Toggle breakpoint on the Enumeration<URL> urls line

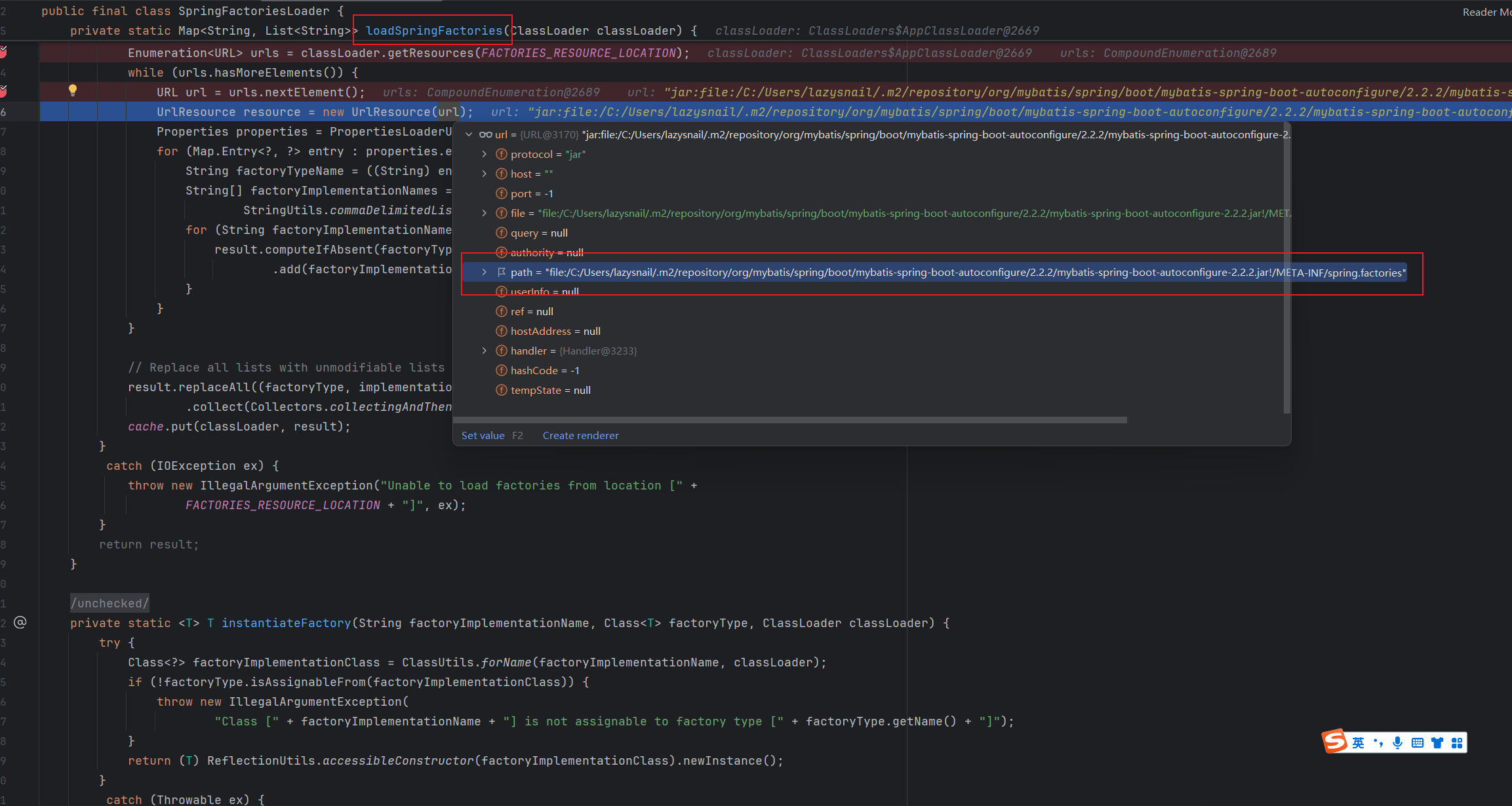[3, 52]
